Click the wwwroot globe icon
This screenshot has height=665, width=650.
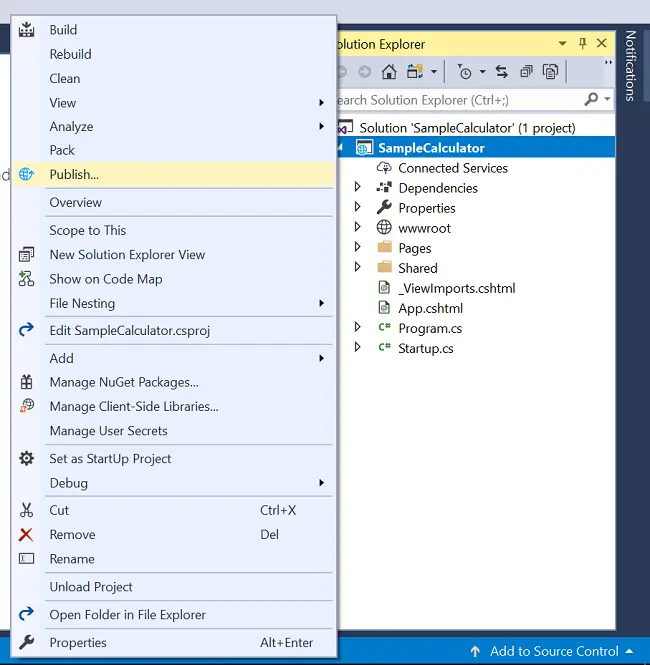(x=384, y=227)
